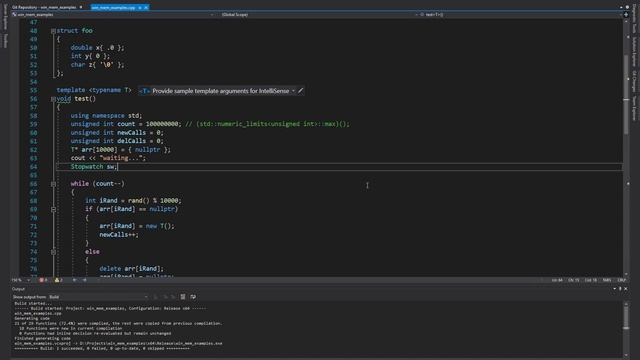
Task: Click the editor vertical scrollbar thumb
Action: coord(626,95)
